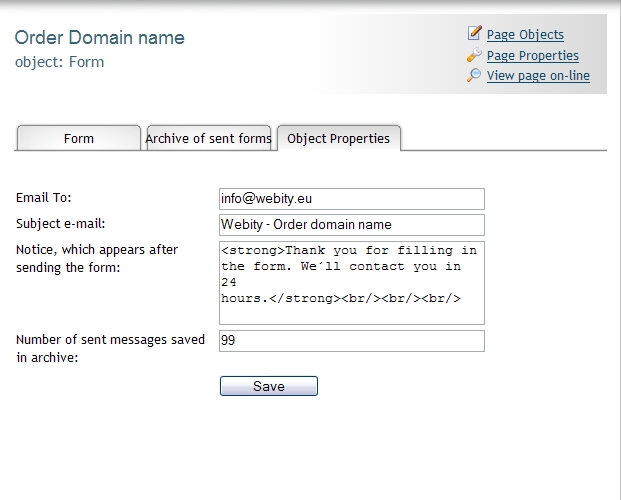This screenshot has height=500, width=621.
Task: Click the Subject e-mail label
Action: [x=61, y=224]
